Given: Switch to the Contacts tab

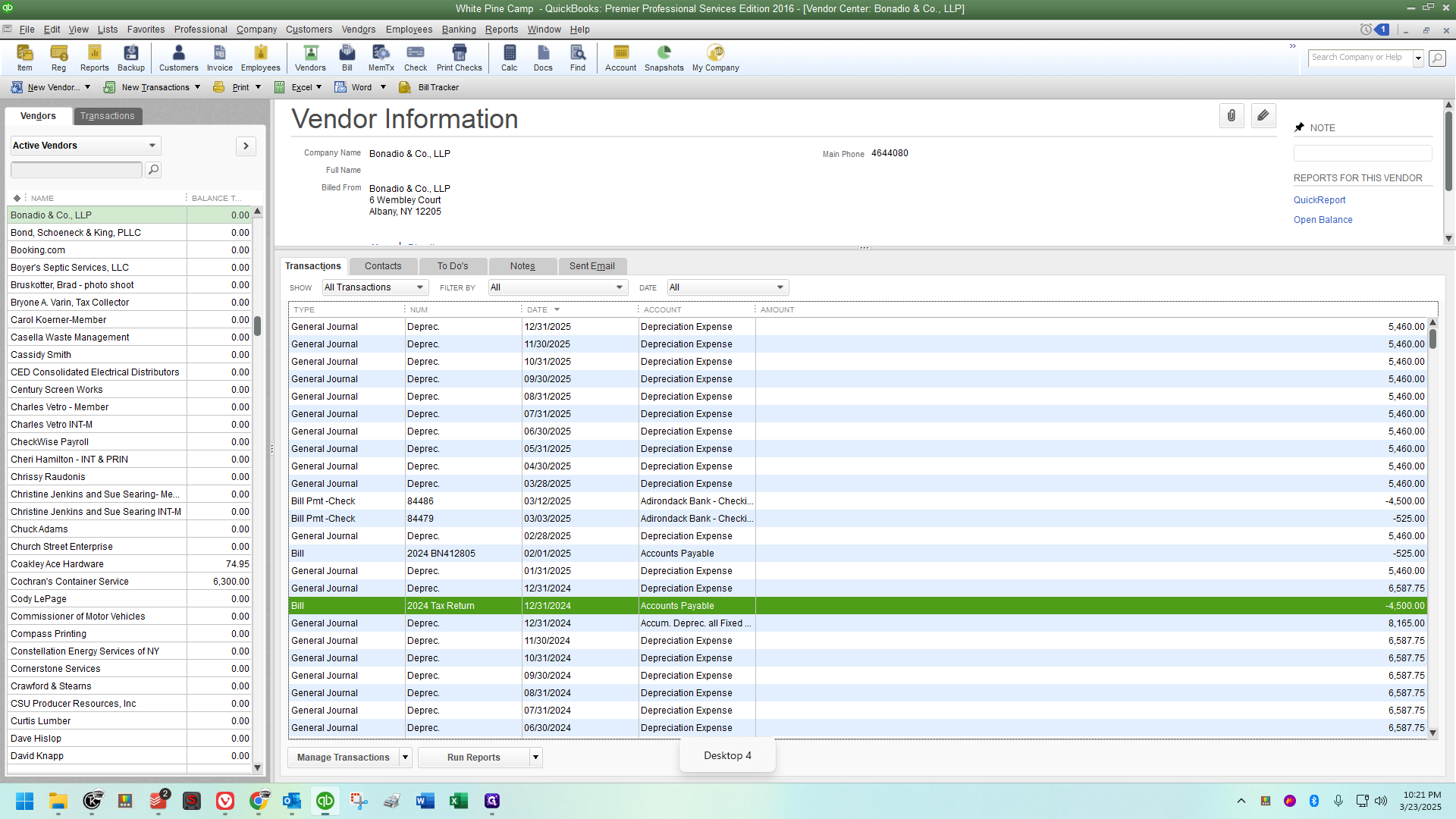Looking at the screenshot, I should pos(383,266).
